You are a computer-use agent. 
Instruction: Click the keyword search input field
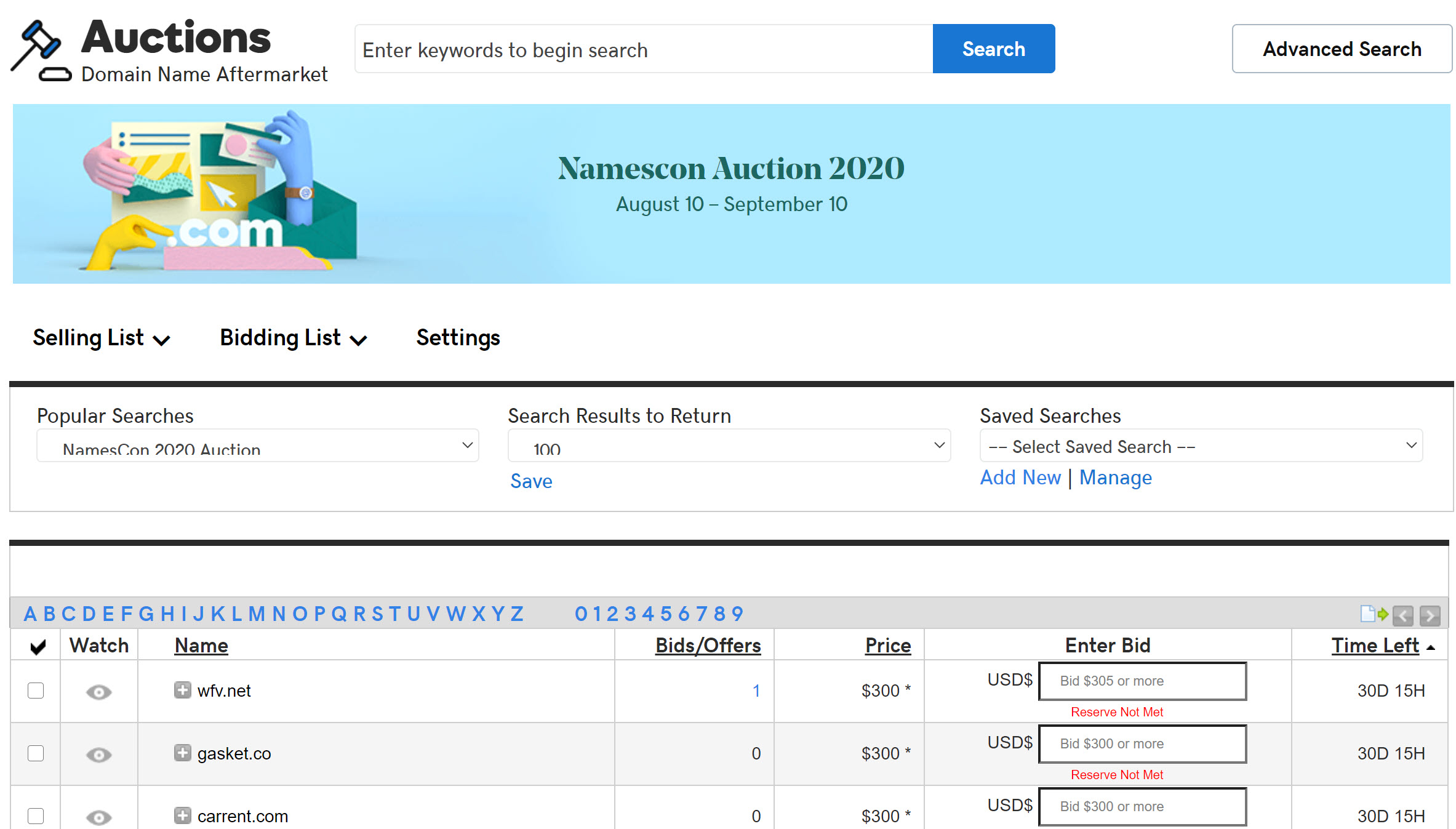click(644, 49)
